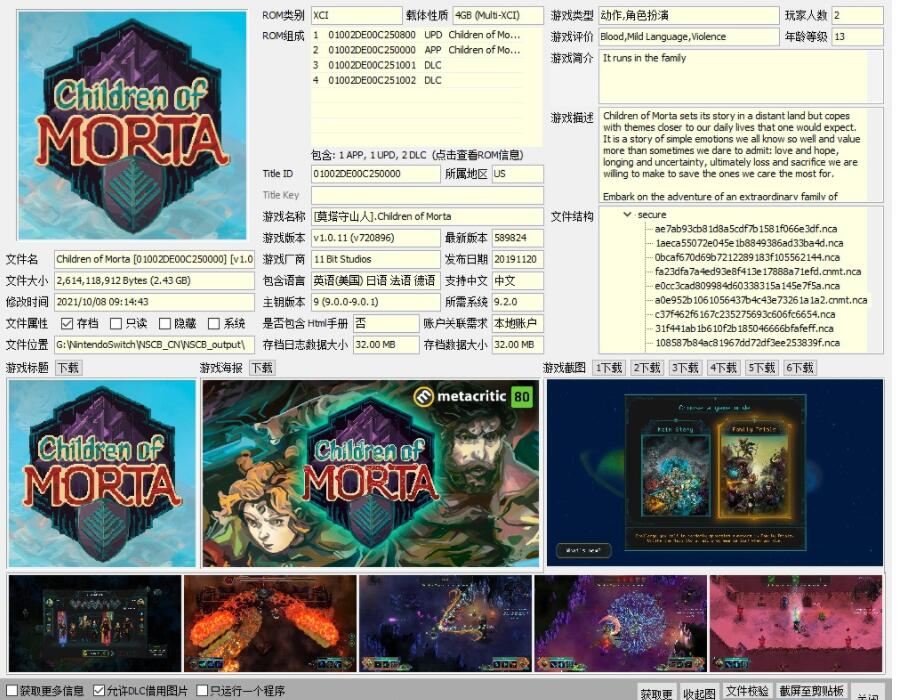Select ROM row 01002DE00C251001 DLC
The height and width of the screenshot is (700, 898).
(418, 65)
